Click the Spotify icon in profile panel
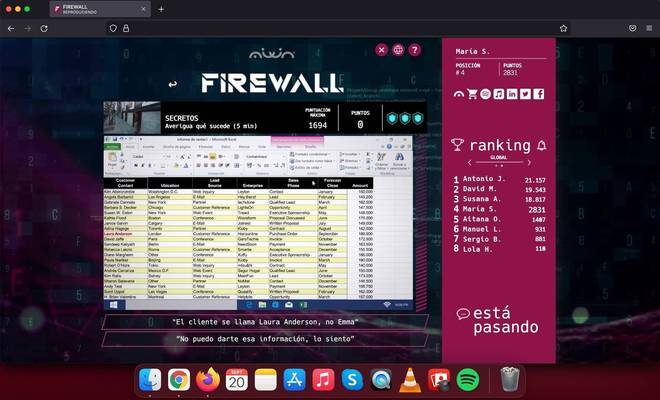Screen dimensions: 660x400 pyautogui.click(x=485, y=94)
